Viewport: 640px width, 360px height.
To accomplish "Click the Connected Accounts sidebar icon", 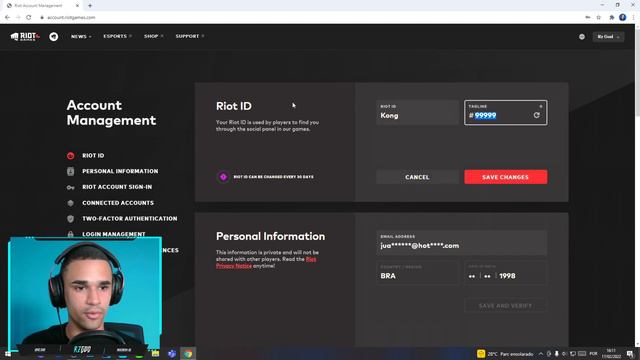I will 71,203.
